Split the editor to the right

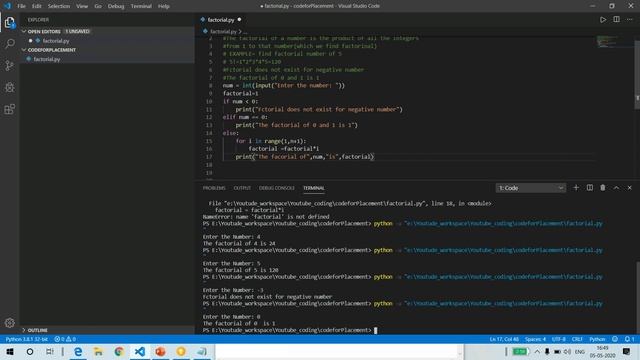616,20
